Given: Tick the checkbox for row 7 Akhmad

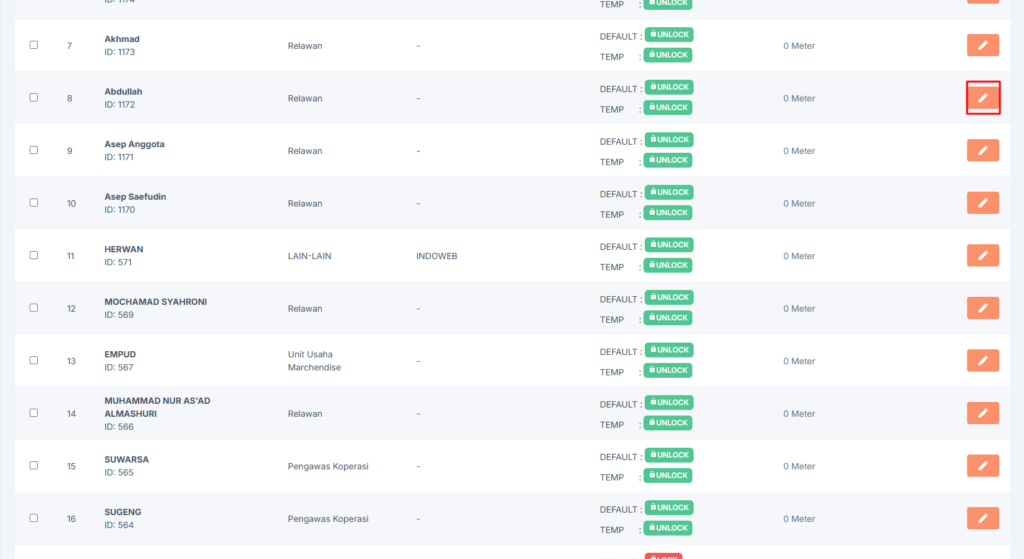Looking at the screenshot, I should (34, 45).
